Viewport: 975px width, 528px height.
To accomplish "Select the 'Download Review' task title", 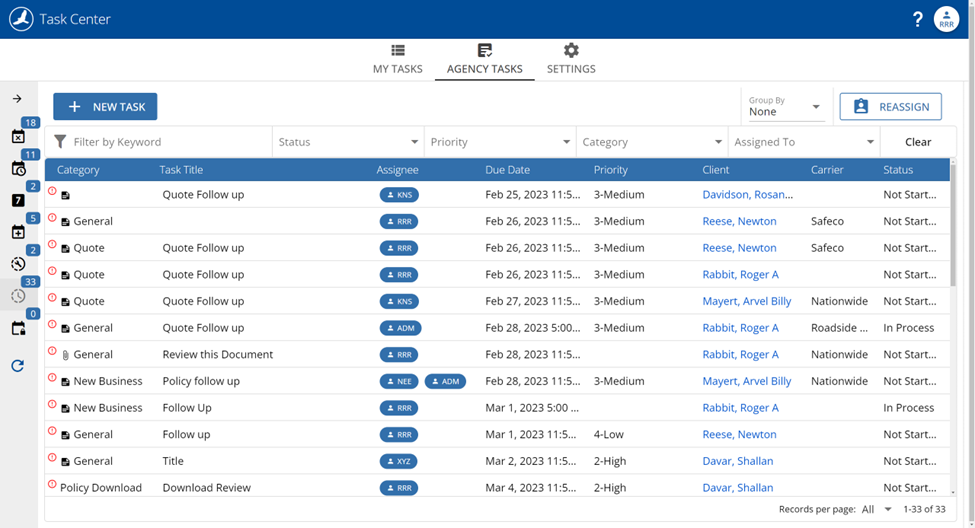I will pyautogui.click(x=206, y=488).
